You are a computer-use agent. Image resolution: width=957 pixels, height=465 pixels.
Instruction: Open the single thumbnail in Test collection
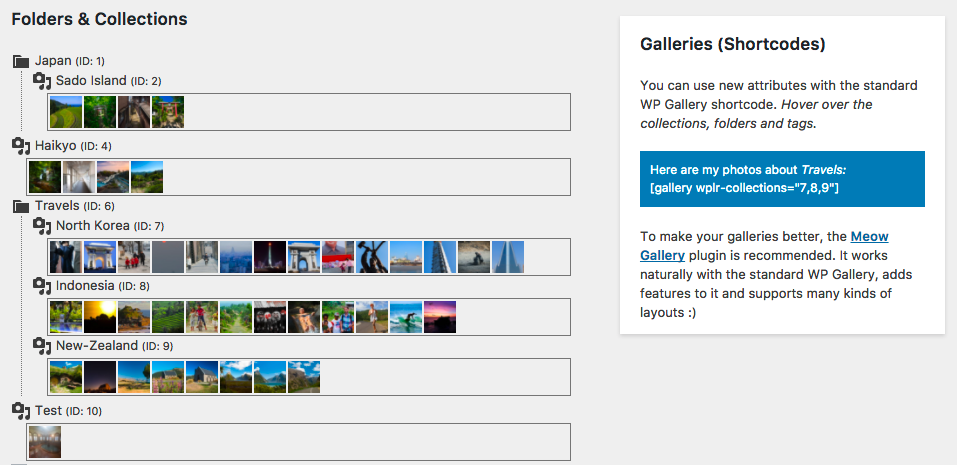click(x=45, y=442)
